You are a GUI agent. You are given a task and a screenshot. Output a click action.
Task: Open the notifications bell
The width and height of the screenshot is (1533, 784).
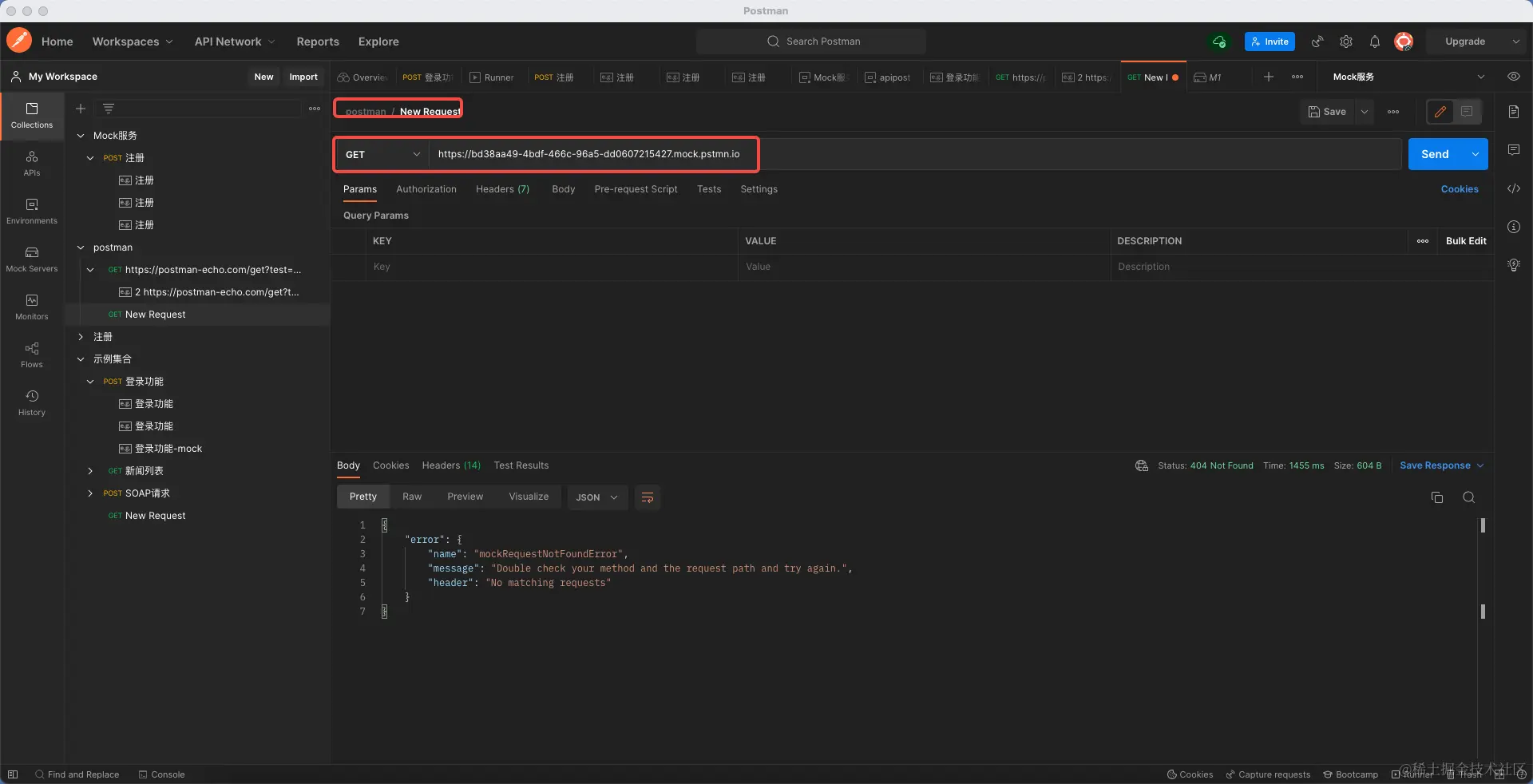(1375, 42)
